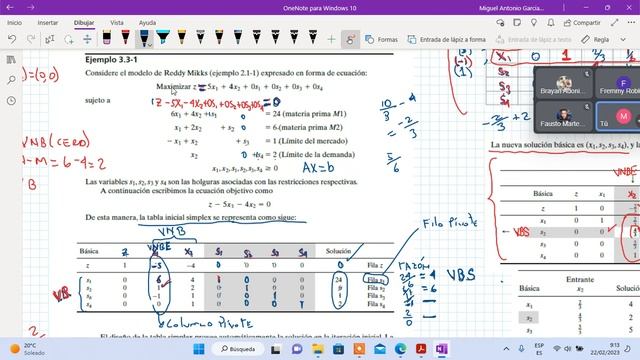
Task: Select the red pen
Action: [x=125, y=38]
